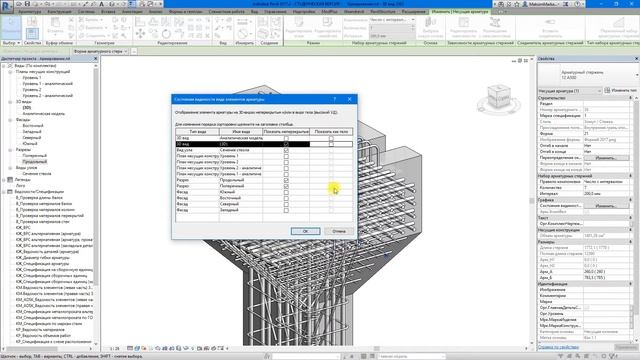Select the Modify arrow tool in the ribbon

[x=11, y=27]
